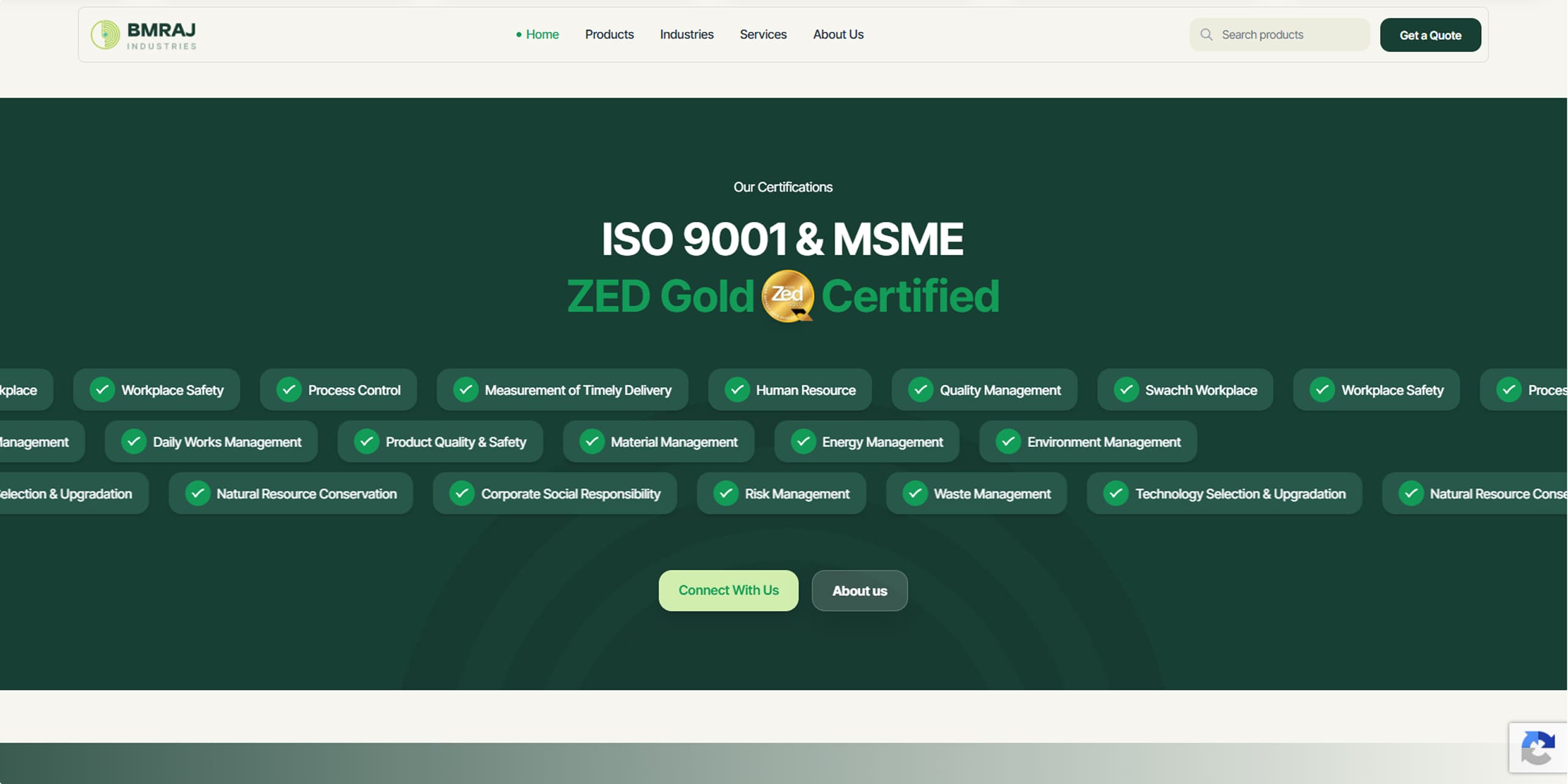Click checkmark icon beside Human Resource
The width and height of the screenshot is (1568, 784).
click(737, 390)
